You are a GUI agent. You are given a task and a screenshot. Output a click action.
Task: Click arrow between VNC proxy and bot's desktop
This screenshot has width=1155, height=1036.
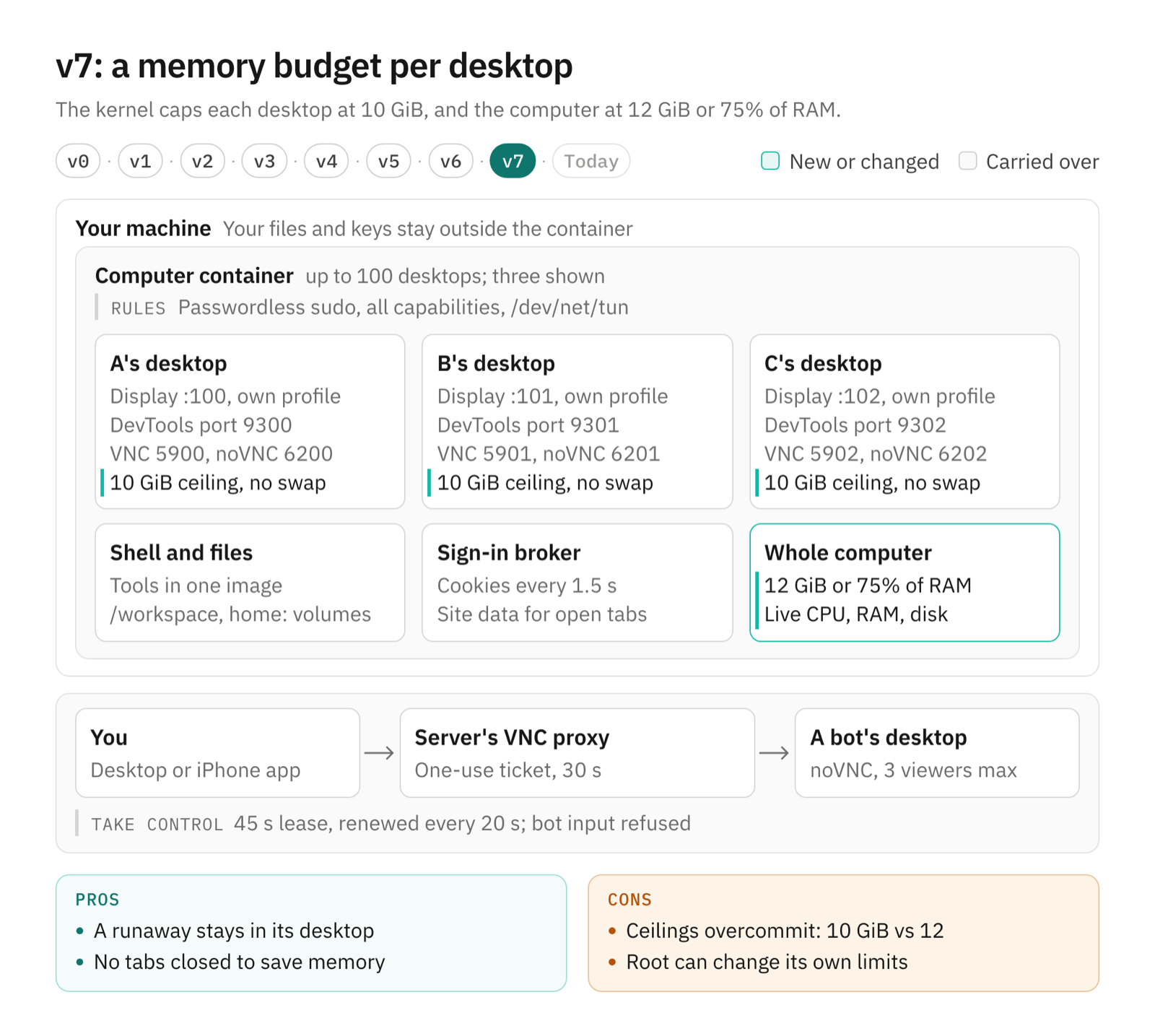click(x=774, y=753)
